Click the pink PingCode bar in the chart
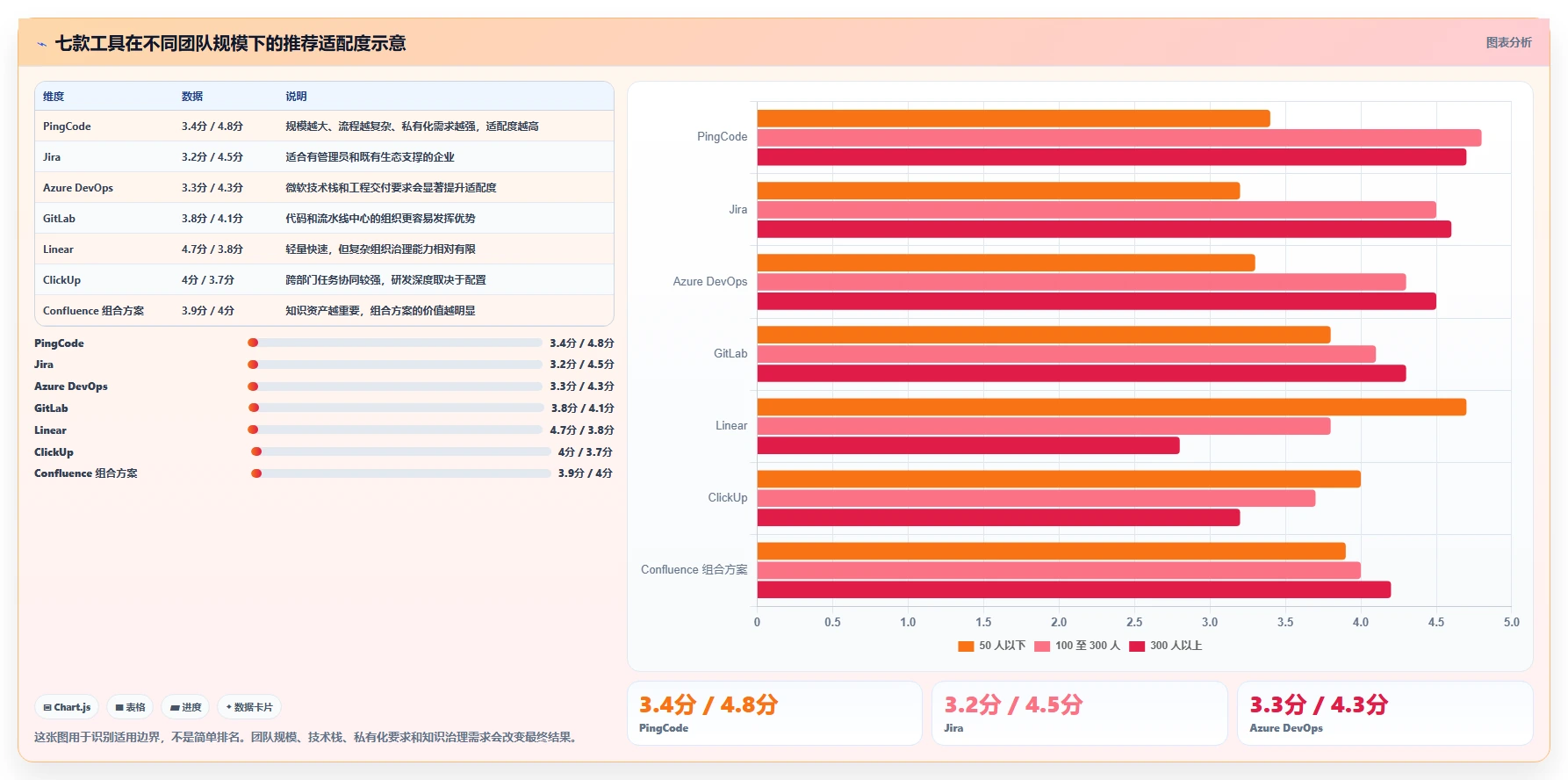 tap(1119, 138)
